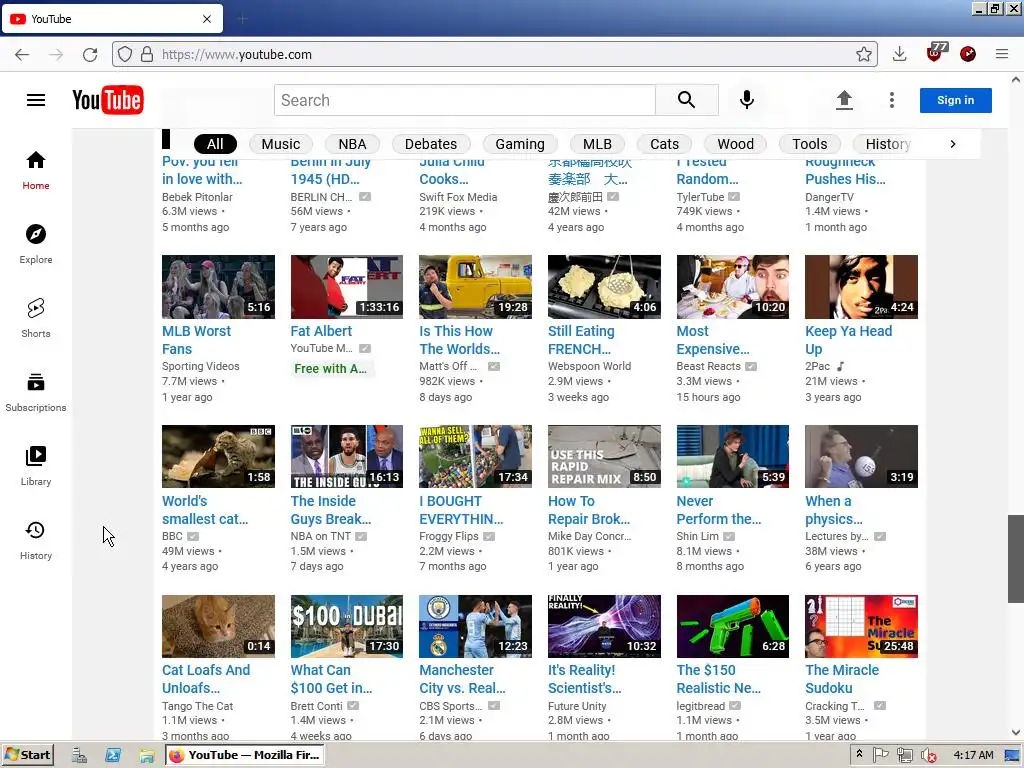Screen dimensions: 1024x768
Task: Select the Cats filter chip
Action: [x=664, y=144]
